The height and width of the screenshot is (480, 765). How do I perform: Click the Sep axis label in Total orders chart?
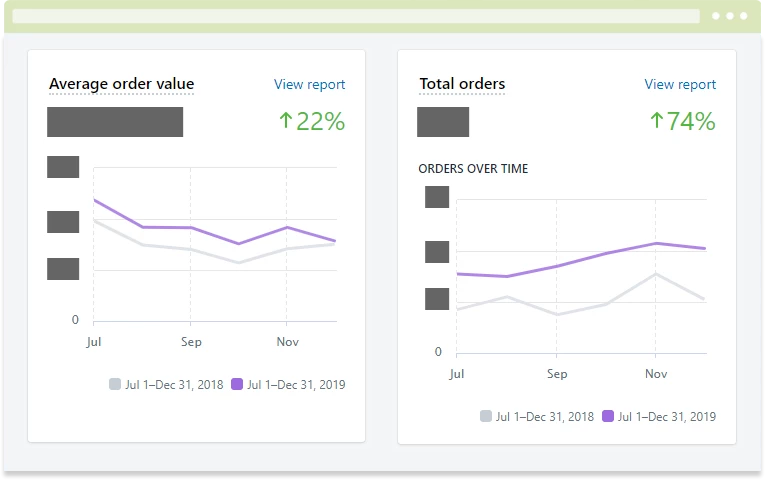557,374
